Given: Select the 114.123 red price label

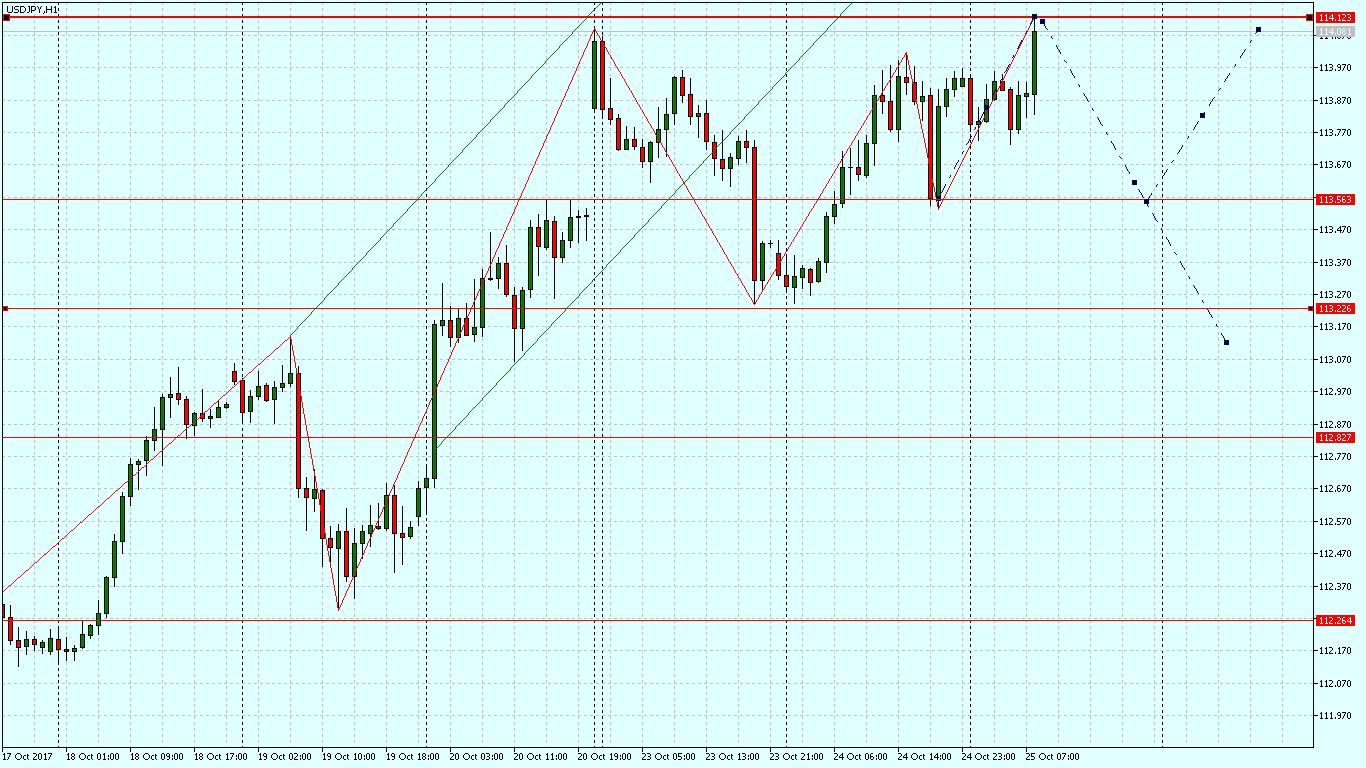Looking at the screenshot, I should click(x=1335, y=18).
